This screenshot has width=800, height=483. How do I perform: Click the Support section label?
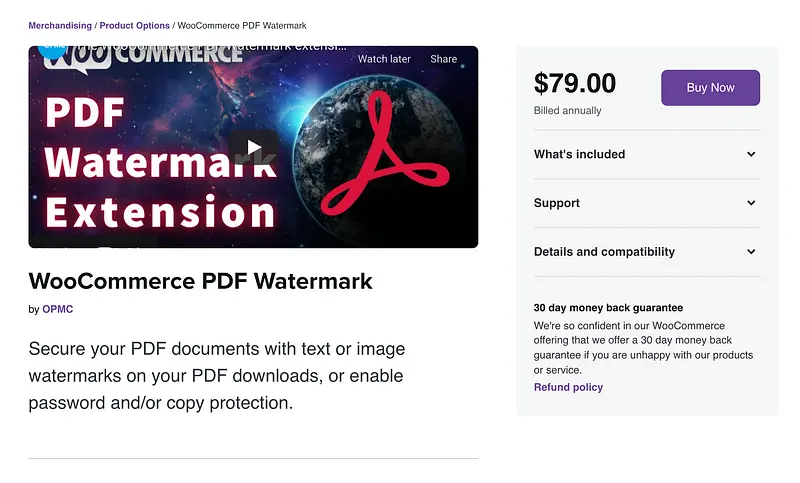pos(557,203)
